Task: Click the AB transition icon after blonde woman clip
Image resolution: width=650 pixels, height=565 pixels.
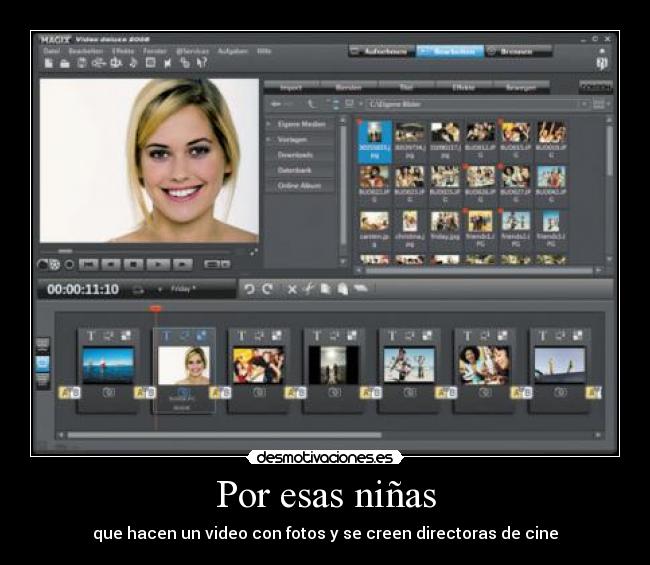Action: (x=220, y=392)
